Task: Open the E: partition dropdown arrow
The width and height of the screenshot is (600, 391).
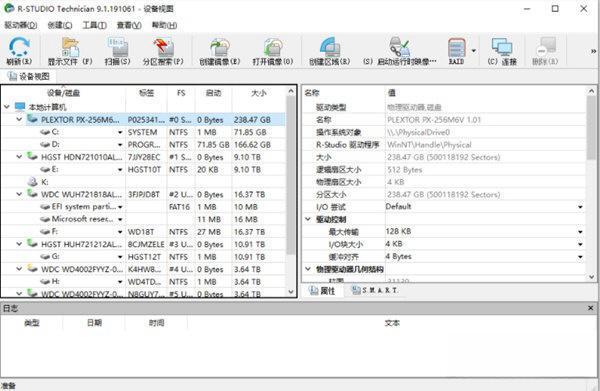Action: [120, 170]
